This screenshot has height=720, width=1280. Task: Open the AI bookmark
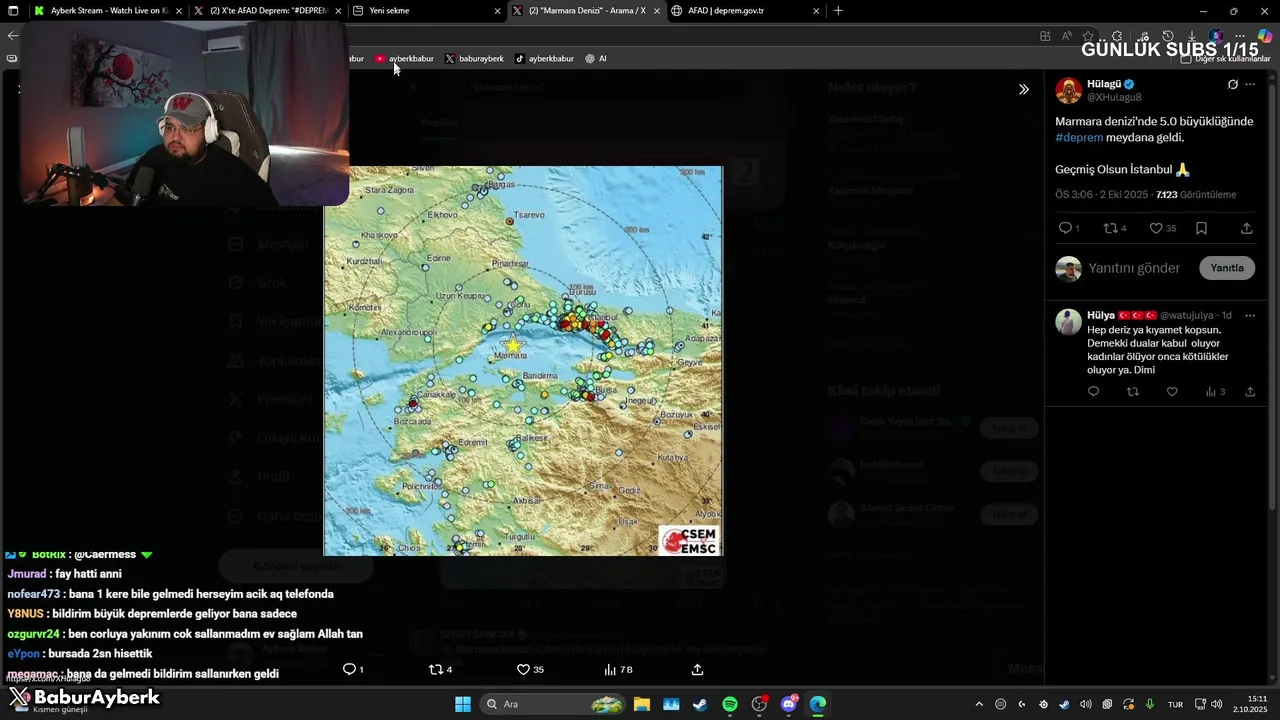point(596,59)
